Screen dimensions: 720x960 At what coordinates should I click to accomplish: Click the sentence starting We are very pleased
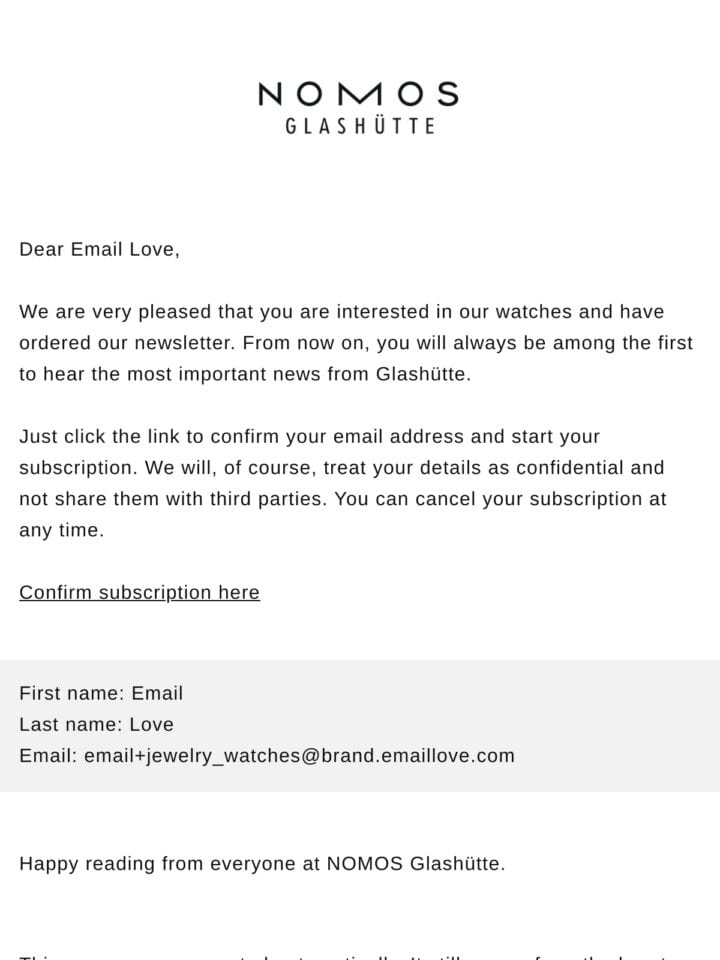pyautogui.click(x=342, y=312)
